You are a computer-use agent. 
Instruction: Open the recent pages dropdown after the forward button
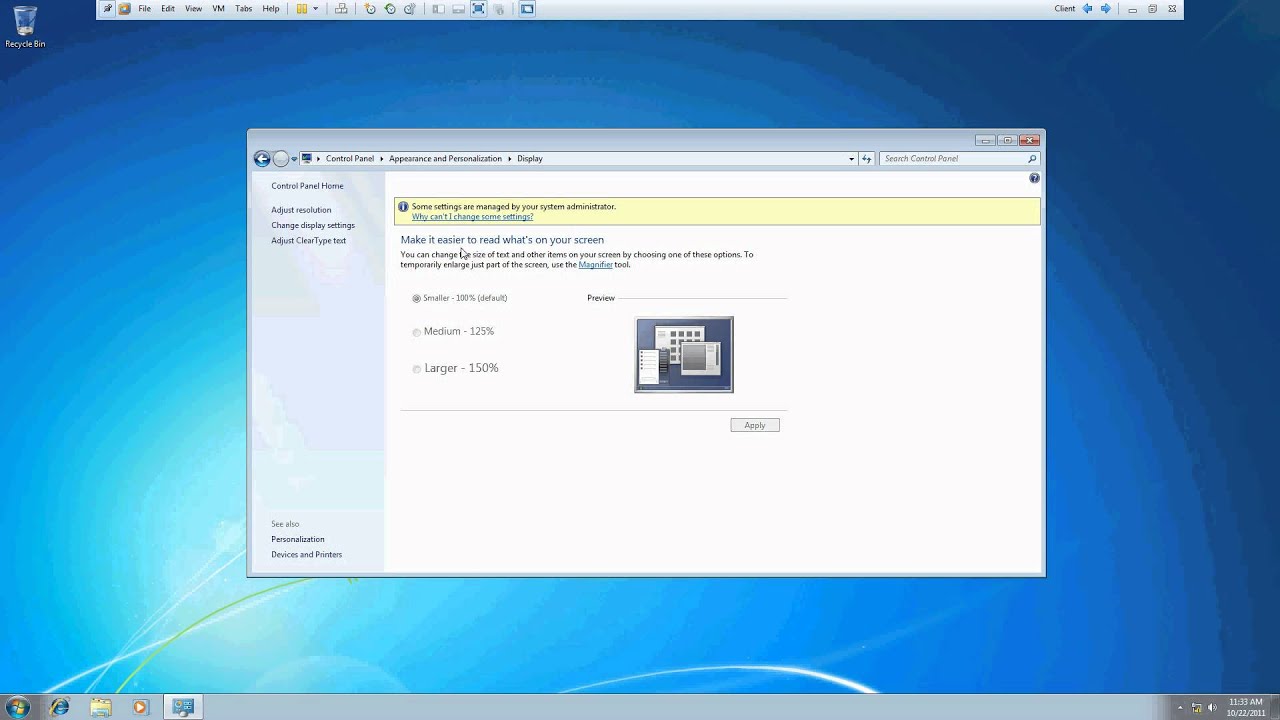click(x=294, y=159)
